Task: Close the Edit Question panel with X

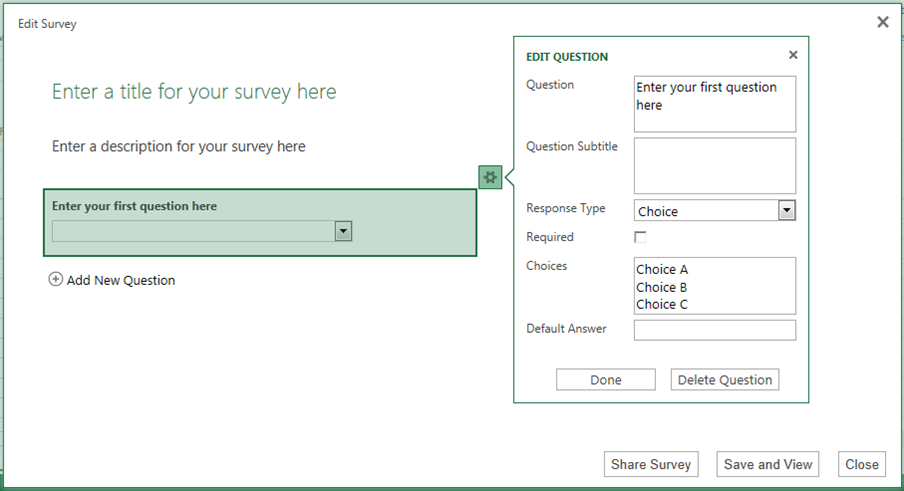Action: coord(793,56)
